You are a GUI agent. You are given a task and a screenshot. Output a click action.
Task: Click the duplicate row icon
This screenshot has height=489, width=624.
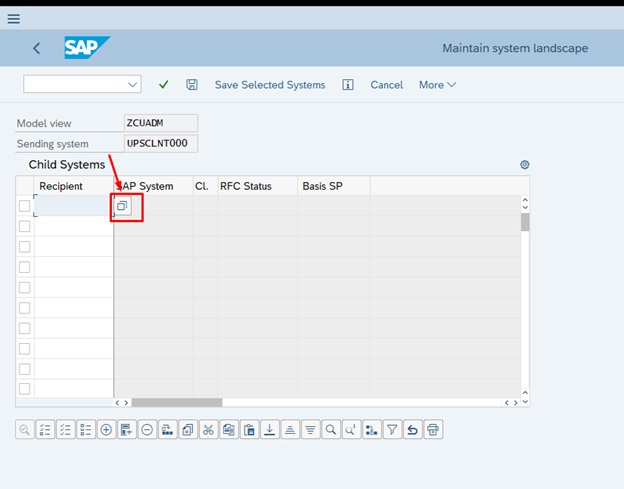tap(188, 430)
